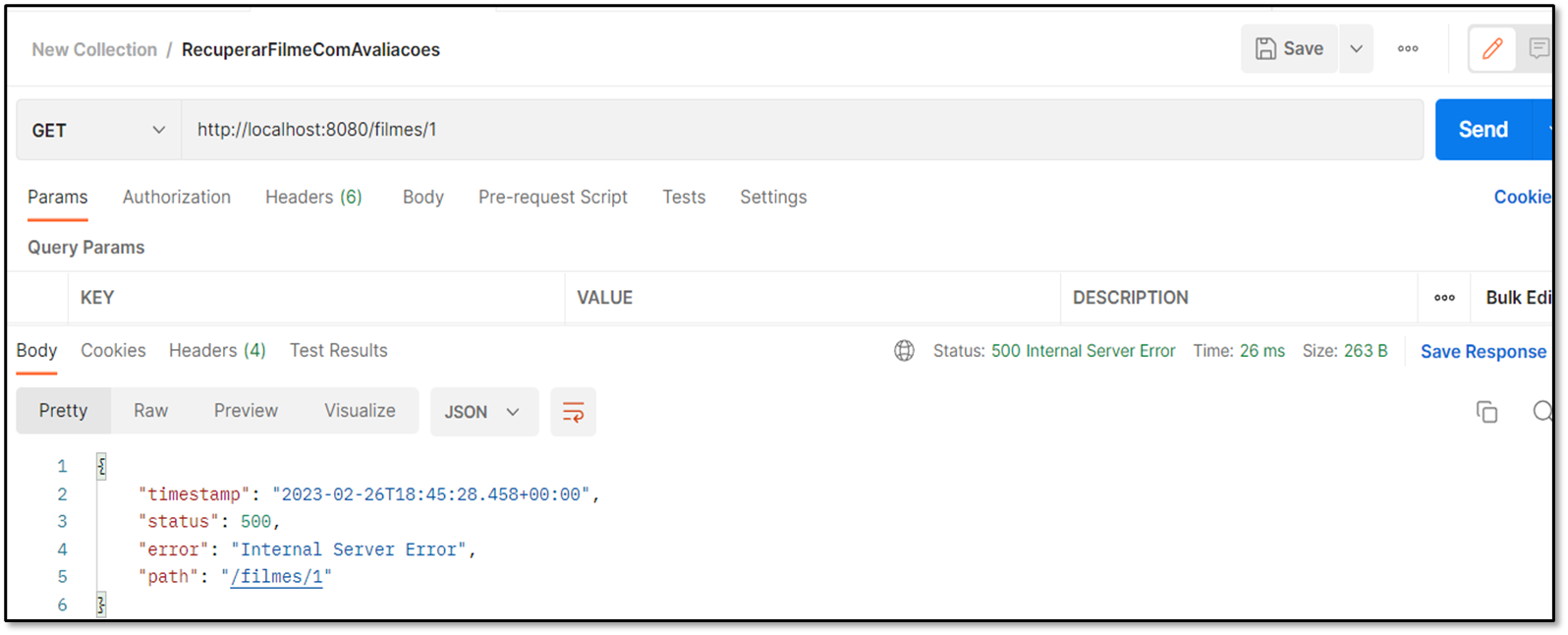Open the response Headers (4) tab
Image resolution: width=1568 pixels, height=635 pixels.
click(x=217, y=351)
